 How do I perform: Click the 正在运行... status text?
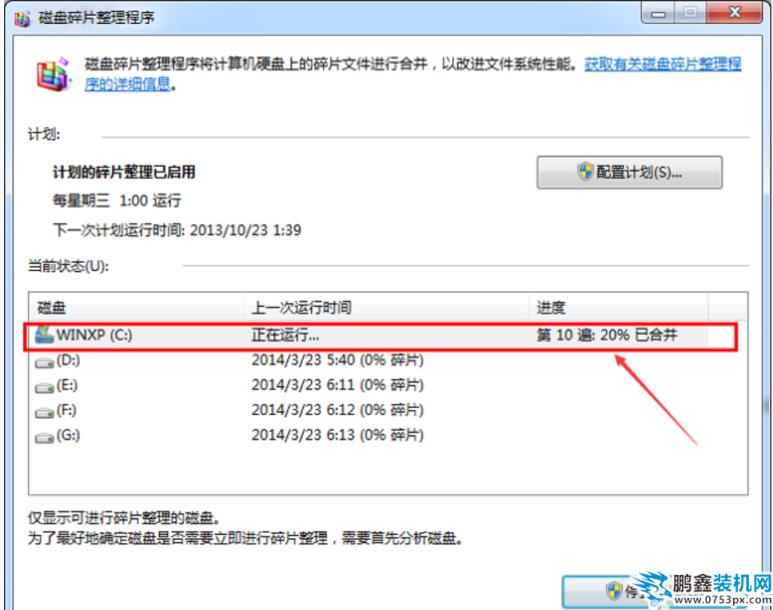pos(285,335)
